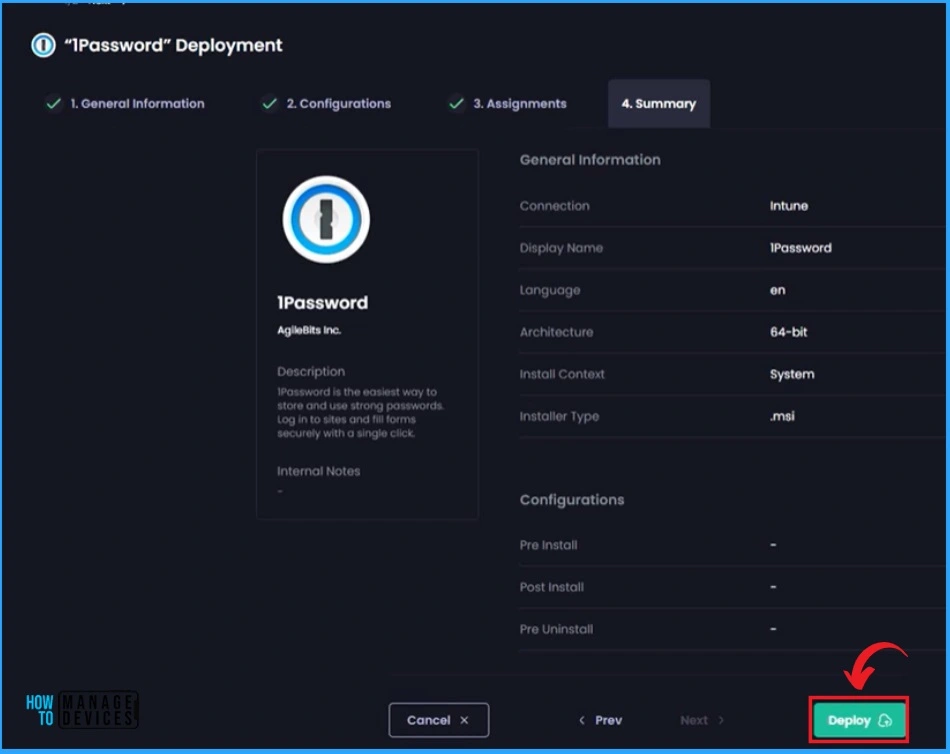
Task: Click the Language label
Action: (x=550, y=290)
